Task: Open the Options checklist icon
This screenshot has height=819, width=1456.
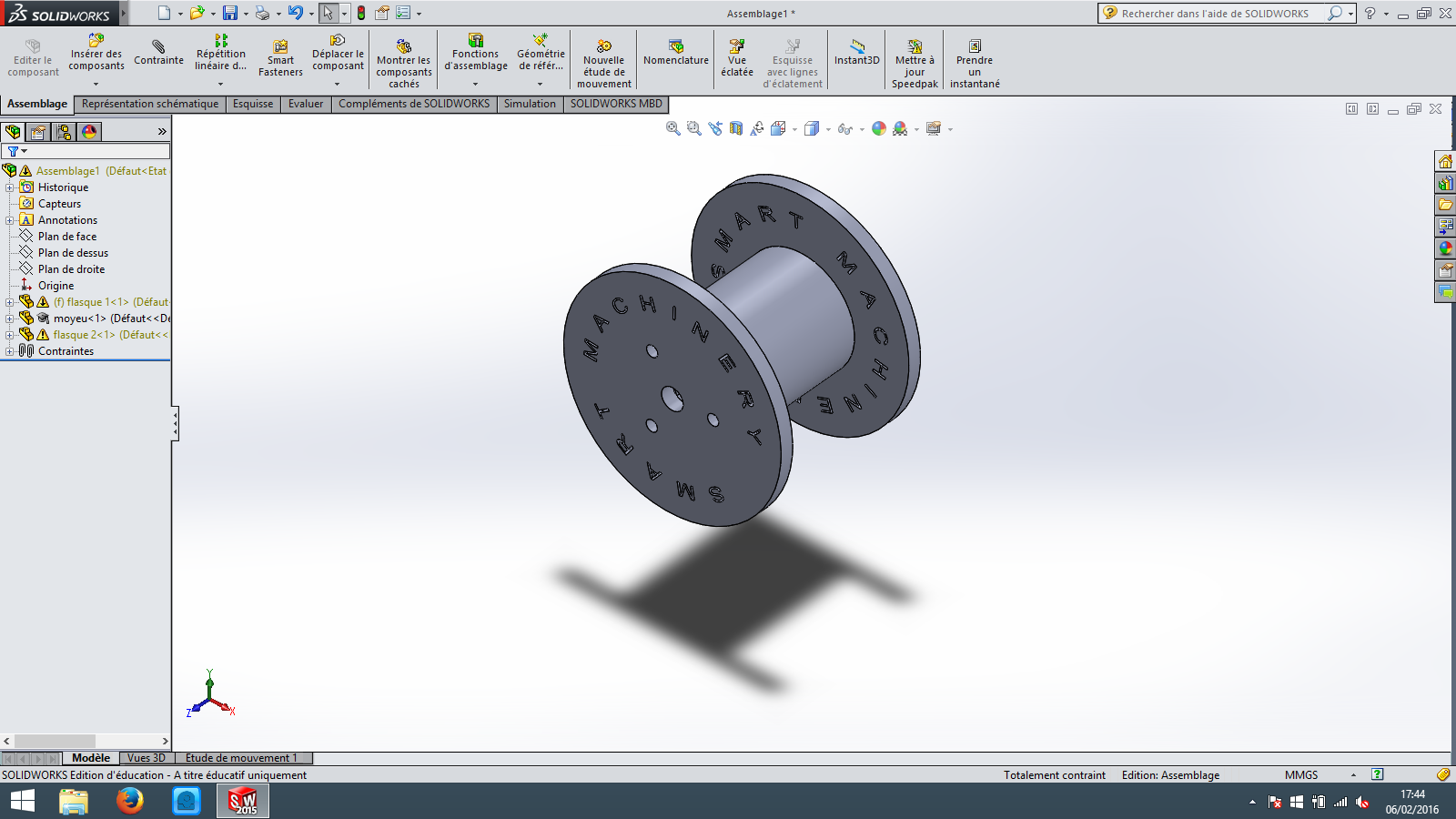Action: (x=403, y=13)
